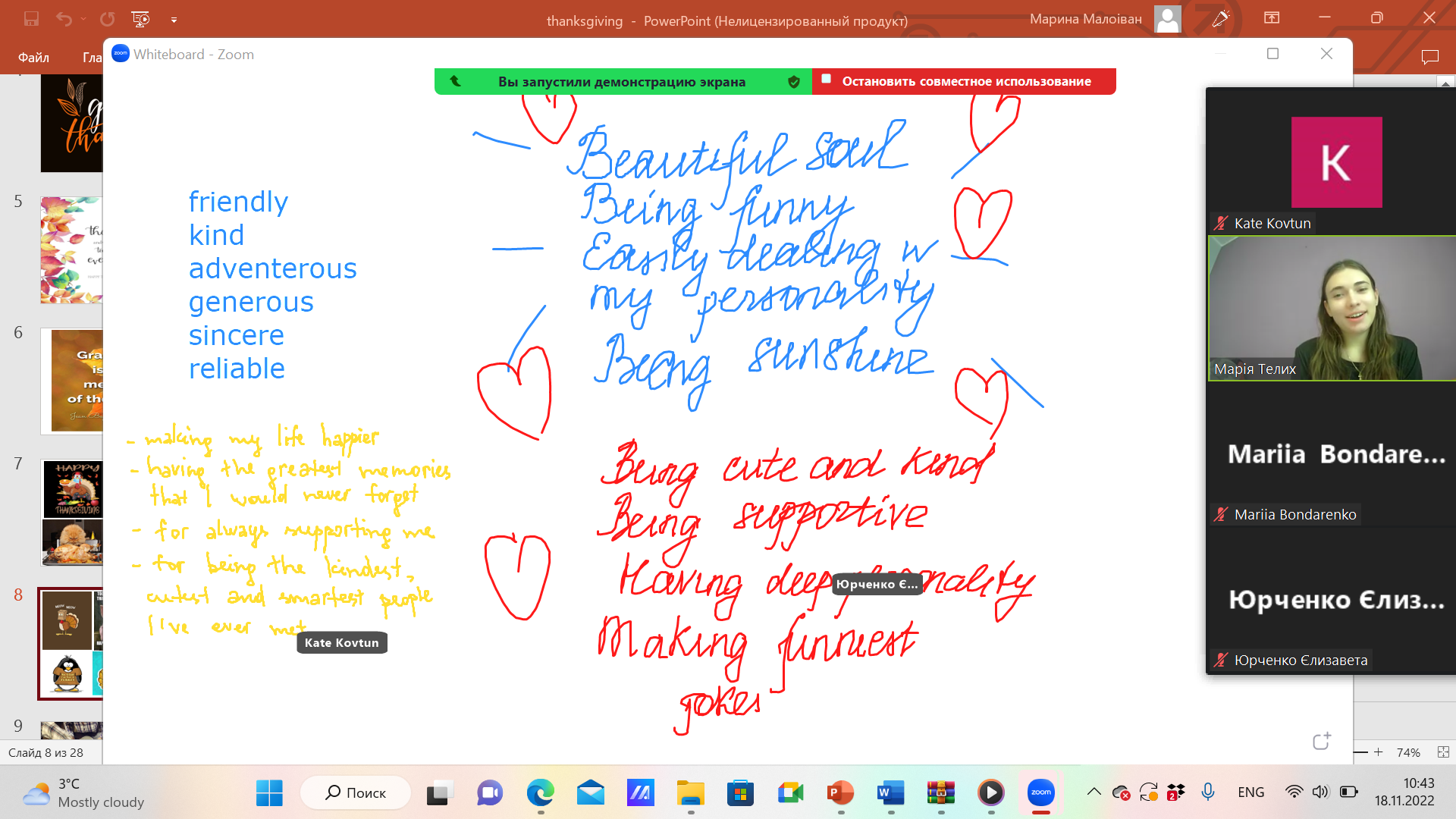This screenshot has height=819, width=1456.
Task: Select slide 6 thumbnail in the panel
Action: (x=72, y=381)
